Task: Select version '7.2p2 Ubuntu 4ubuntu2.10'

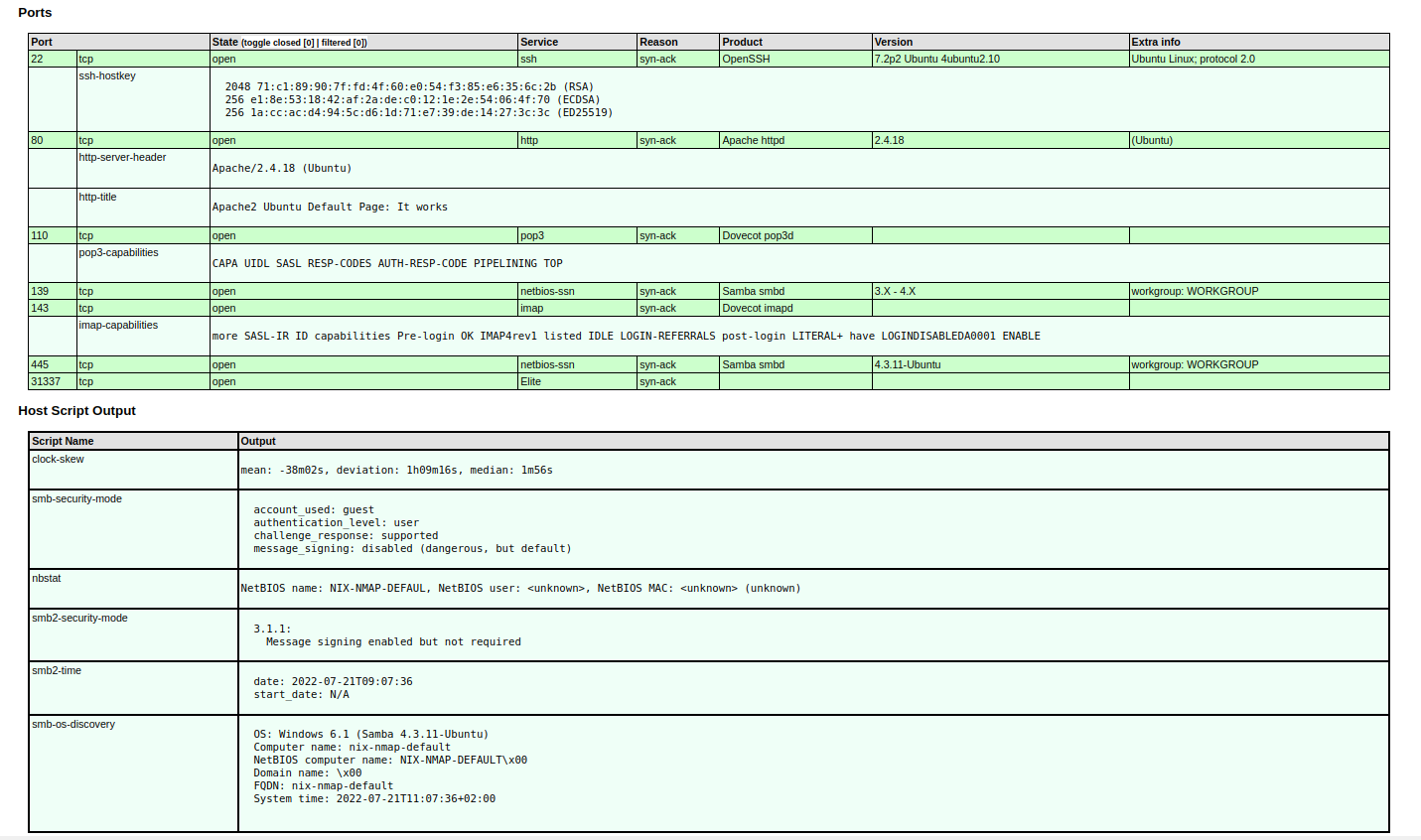Action: [1001, 59]
